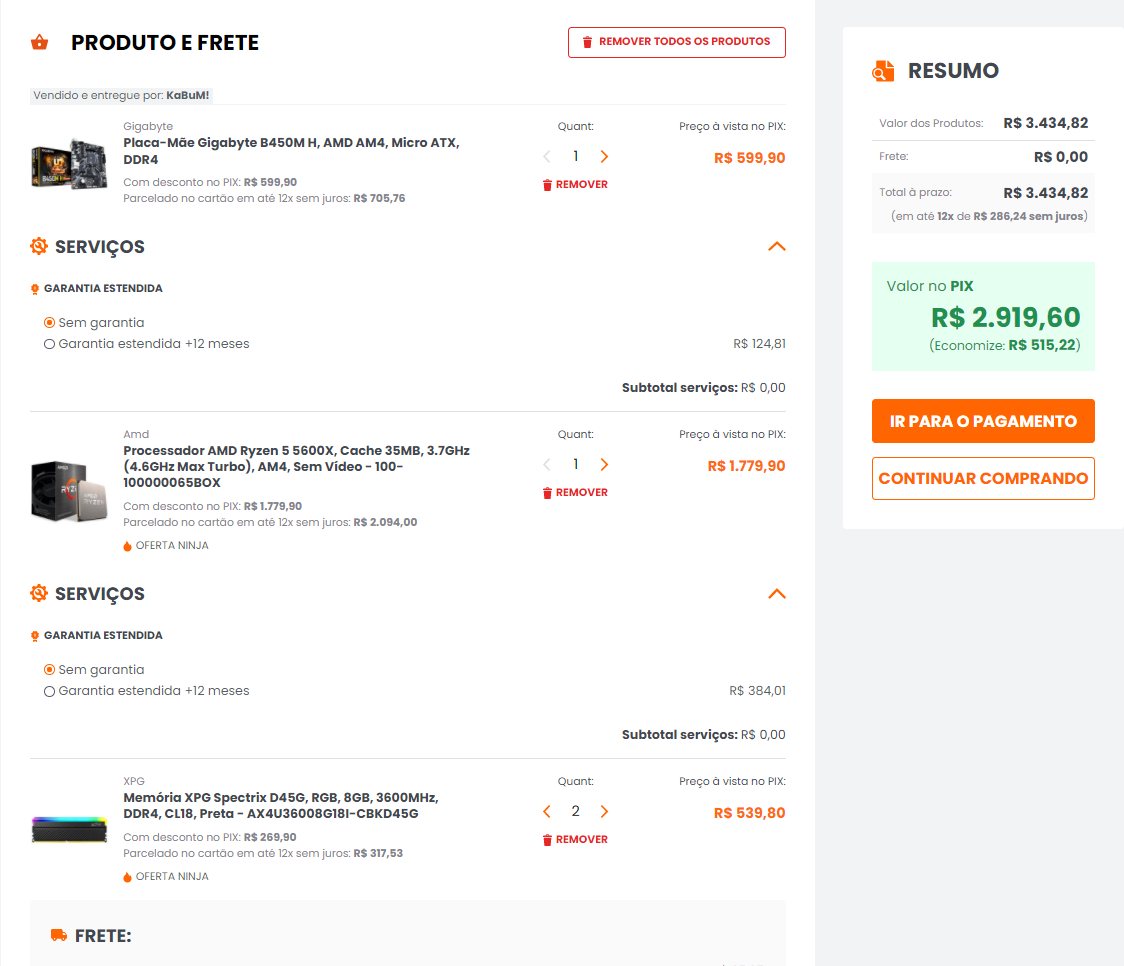Open the Ryzen 5 5600X product thumbnail
Image resolution: width=1124 pixels, height=966 pixels.
coord(69,491)
